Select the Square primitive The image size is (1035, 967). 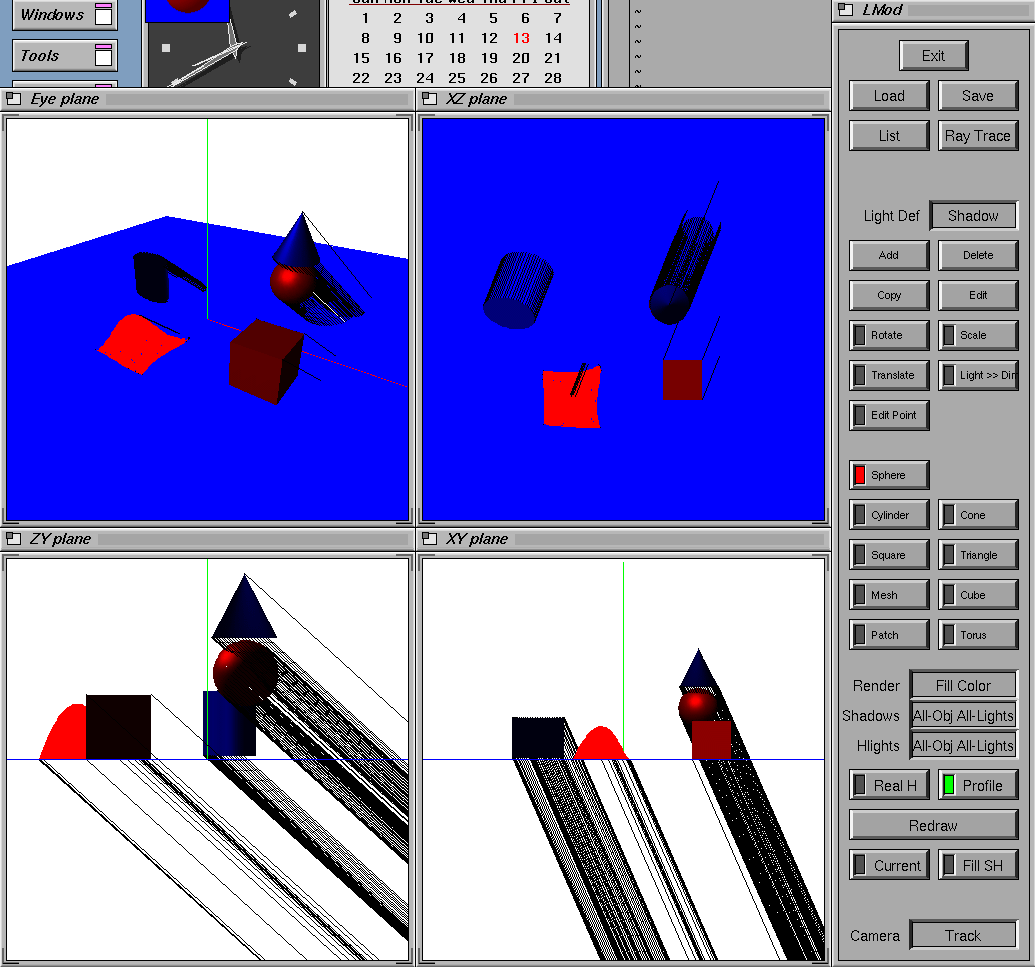coord(889,555)
